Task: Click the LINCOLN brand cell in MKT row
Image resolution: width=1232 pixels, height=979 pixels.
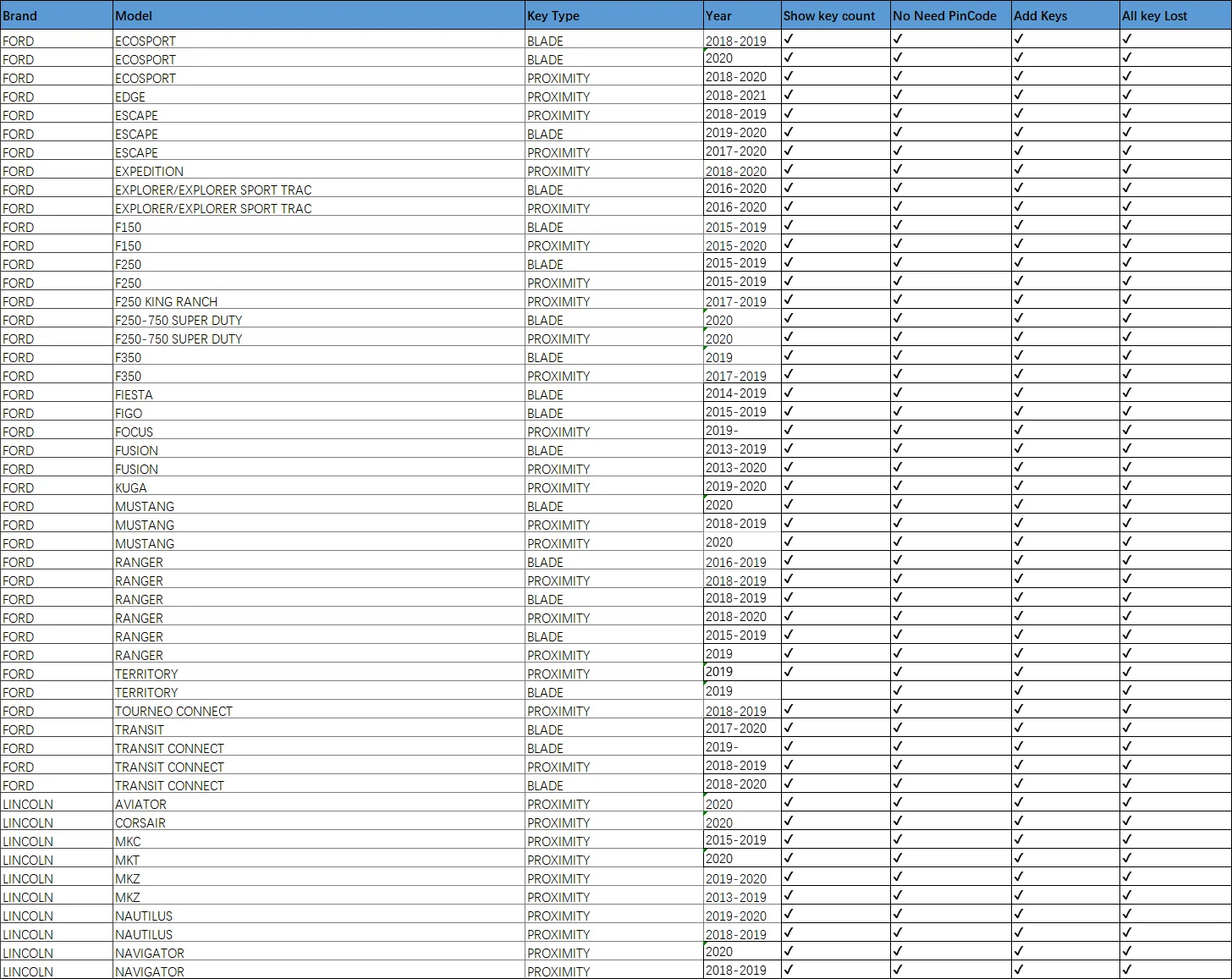Action: pyautogui.click(x=56, y=860)
